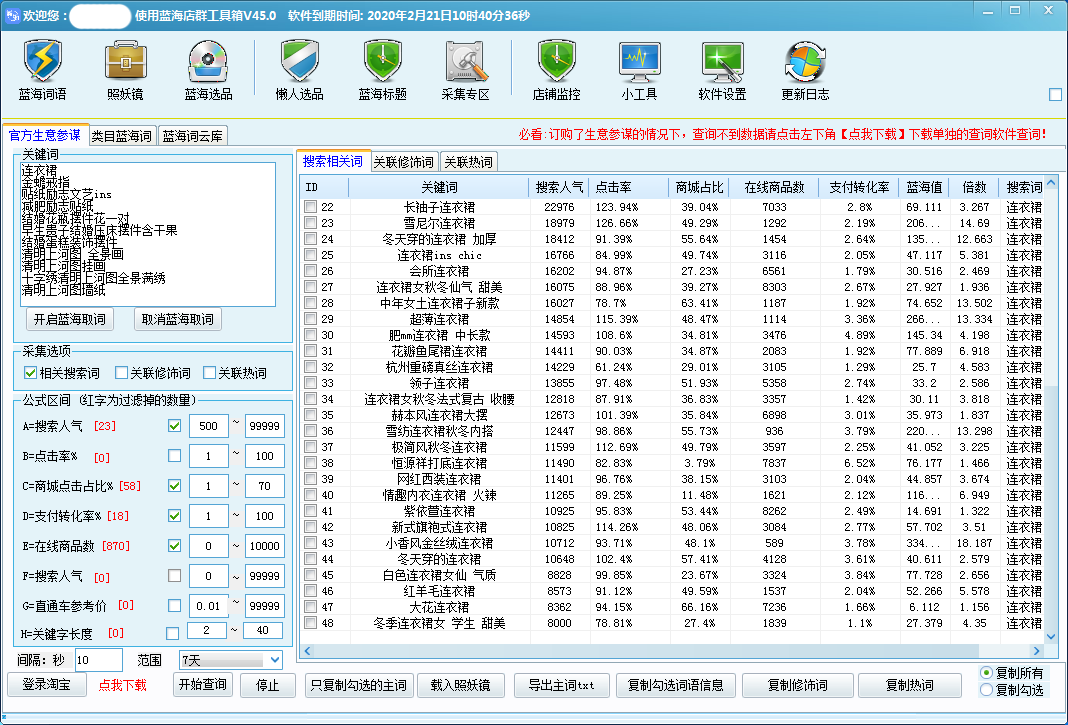This screenshot has height=725, width=1068.
Task: Click the 开启蓝海取词 button
Action: tap(69, 319)
